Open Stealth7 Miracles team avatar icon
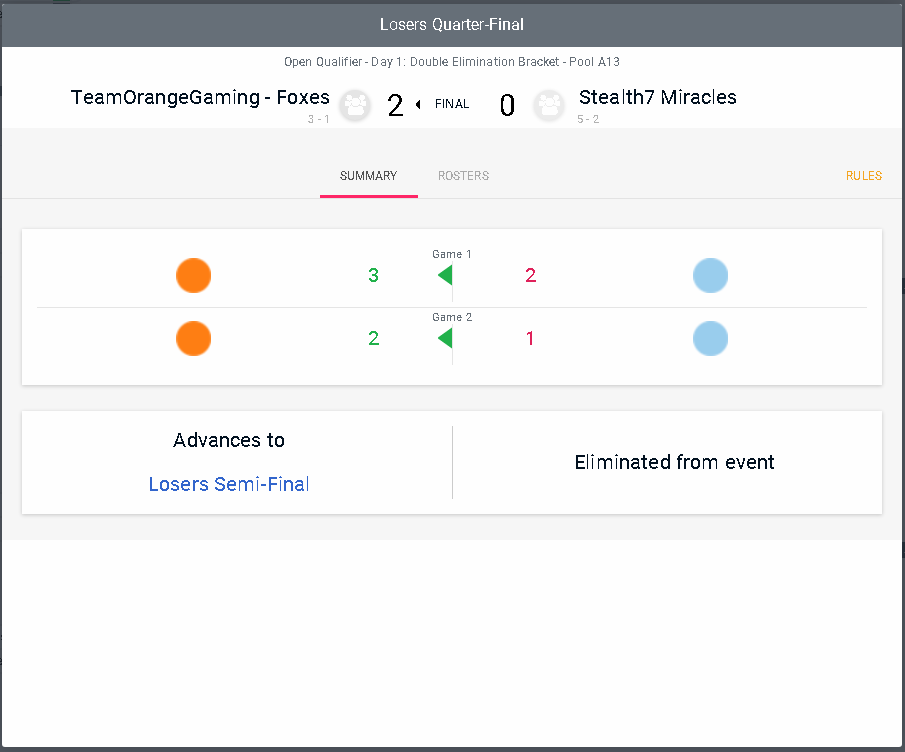The width and height of the screenshot is (905, 752). (x=549, y=106)
